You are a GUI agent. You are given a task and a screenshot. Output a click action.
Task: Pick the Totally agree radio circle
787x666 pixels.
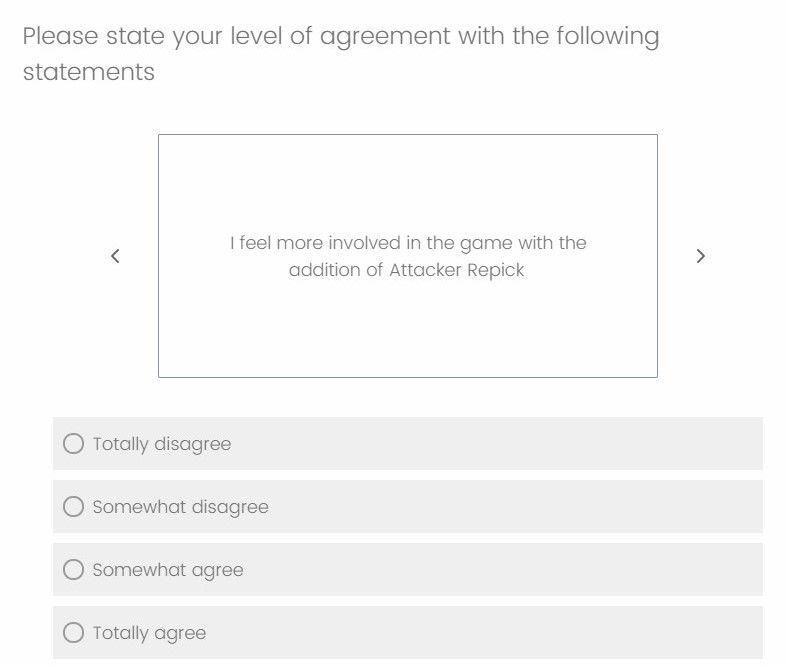(73, 632)
